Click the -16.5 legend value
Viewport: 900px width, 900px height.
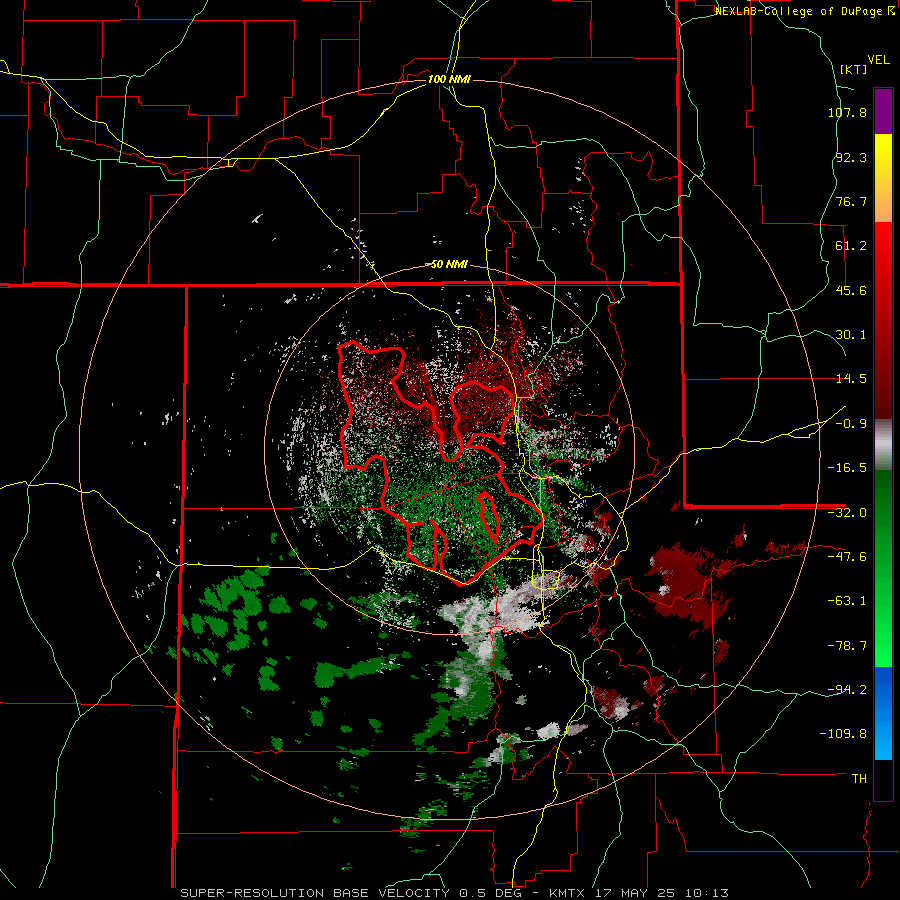(x=847, y=468)
